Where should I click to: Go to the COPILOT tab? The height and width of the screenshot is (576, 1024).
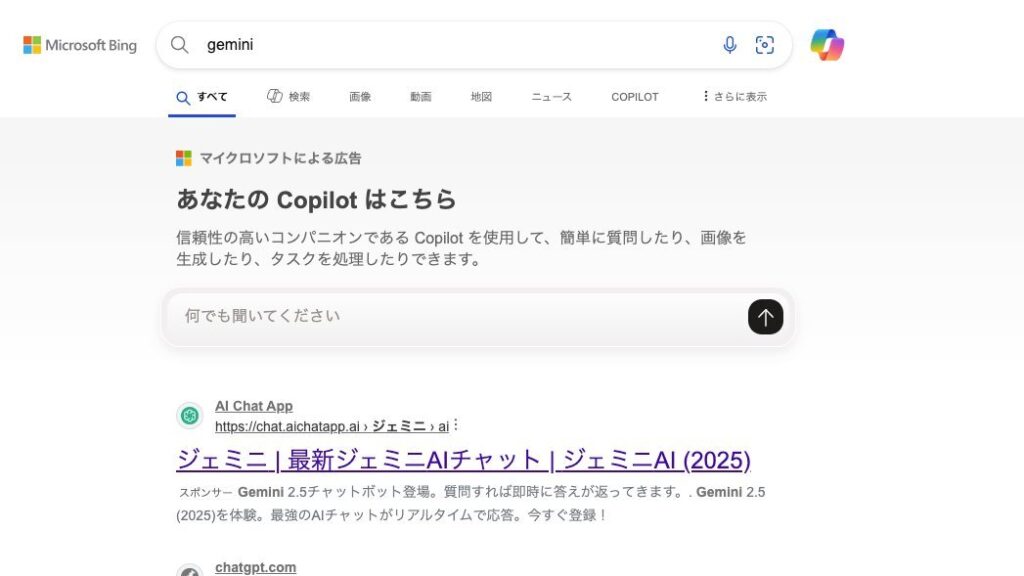pos(635,97)
